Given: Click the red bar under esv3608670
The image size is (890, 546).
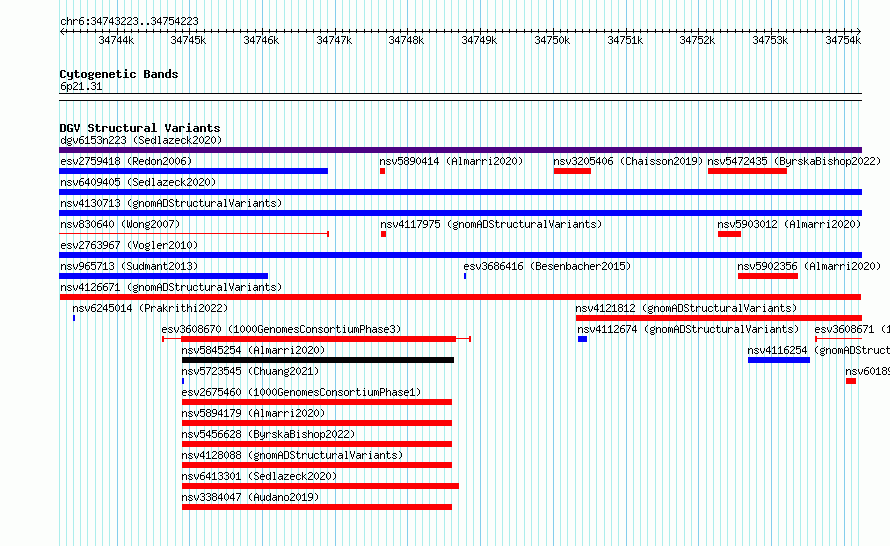Looking at the screenshot, I should pos(318,339).
